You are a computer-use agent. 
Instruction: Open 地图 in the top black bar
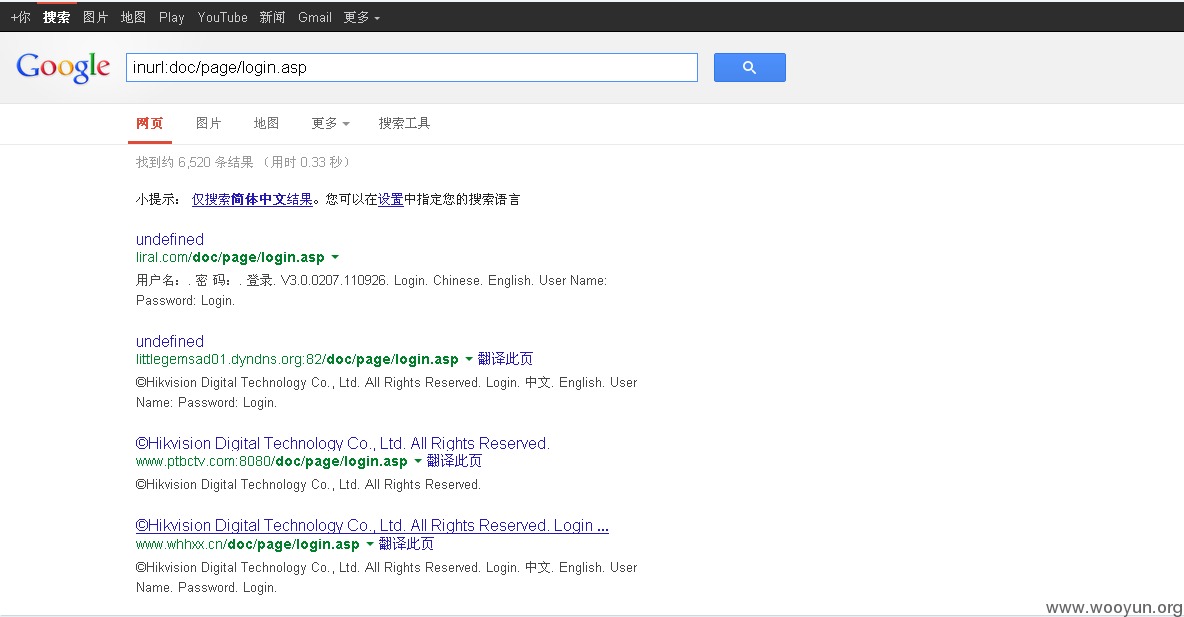[133, 17]
